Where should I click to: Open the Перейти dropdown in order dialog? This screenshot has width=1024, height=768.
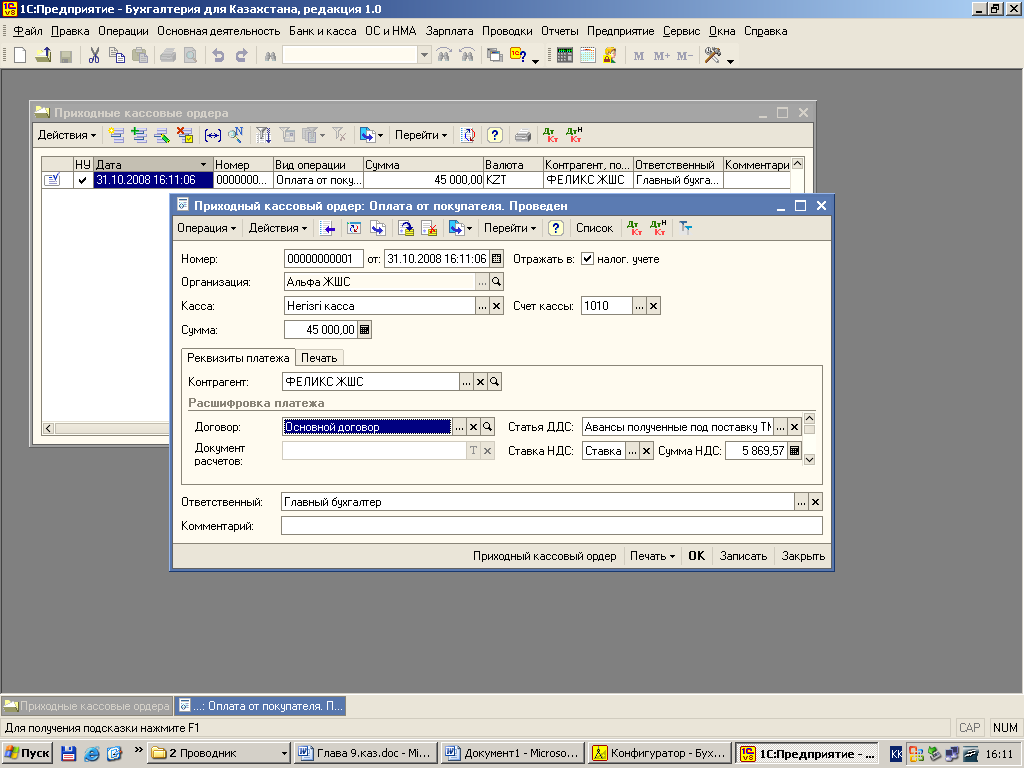click(x=510, y=228)
